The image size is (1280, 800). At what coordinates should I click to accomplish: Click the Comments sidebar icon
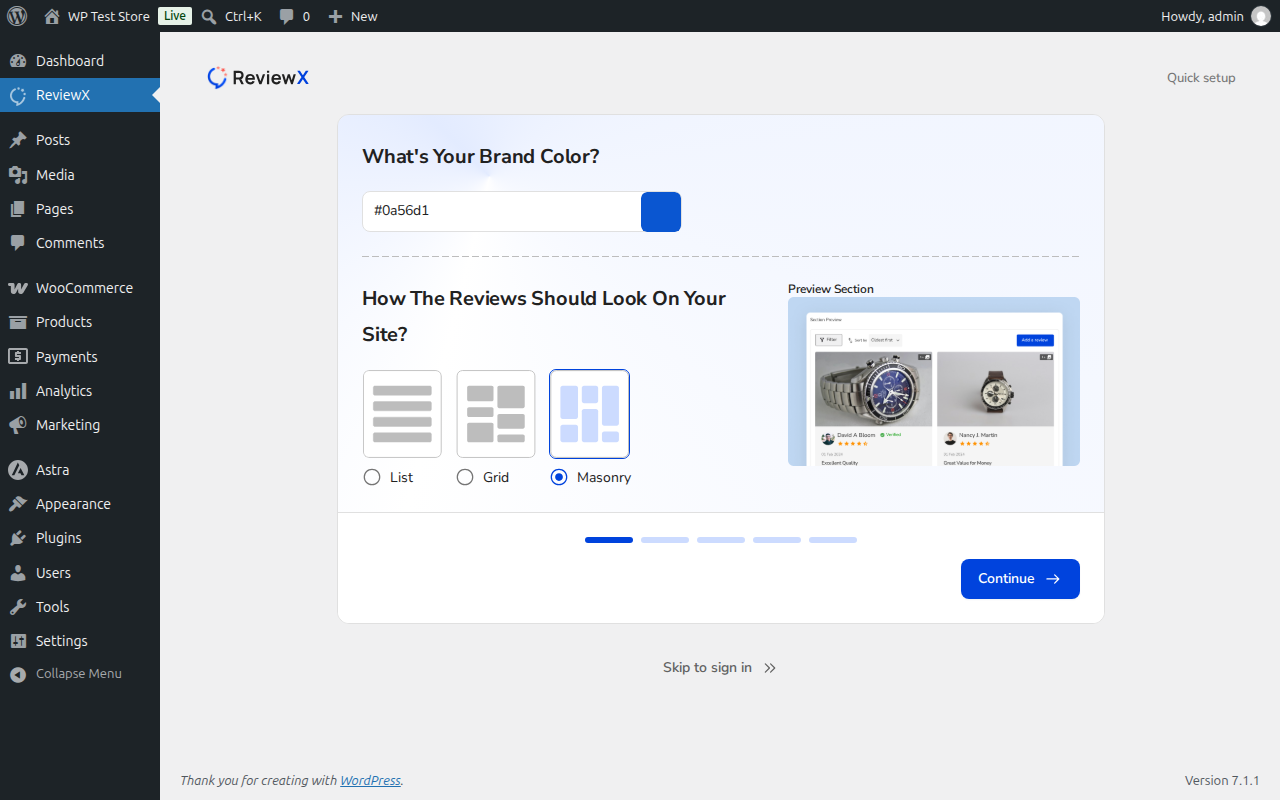(x=18, y=243)
